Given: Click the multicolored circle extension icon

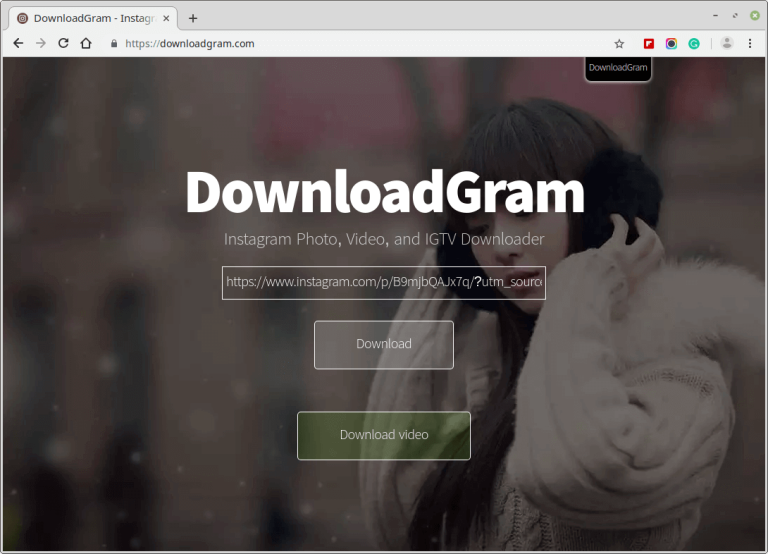Looking at the screenshot, I should pos(671,44).
